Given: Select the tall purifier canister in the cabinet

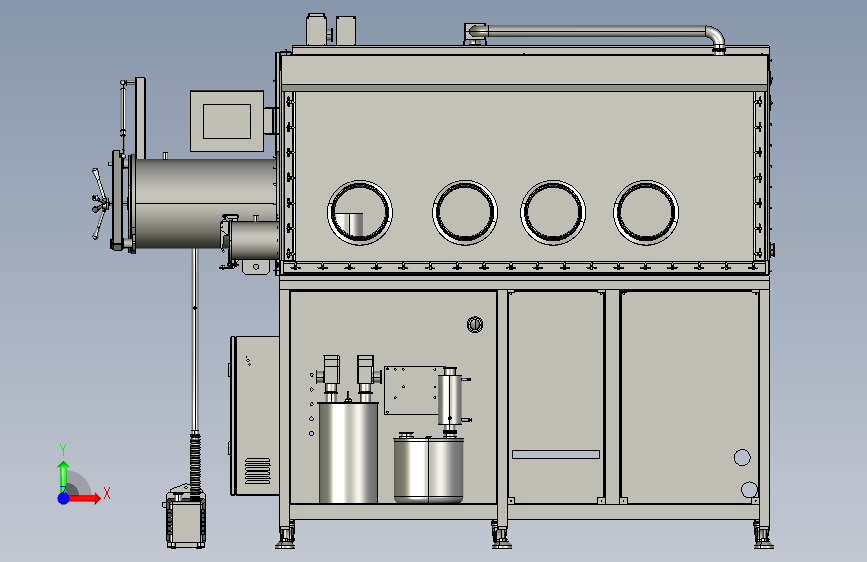Looking at the screenshot, I should coord(348,452).
